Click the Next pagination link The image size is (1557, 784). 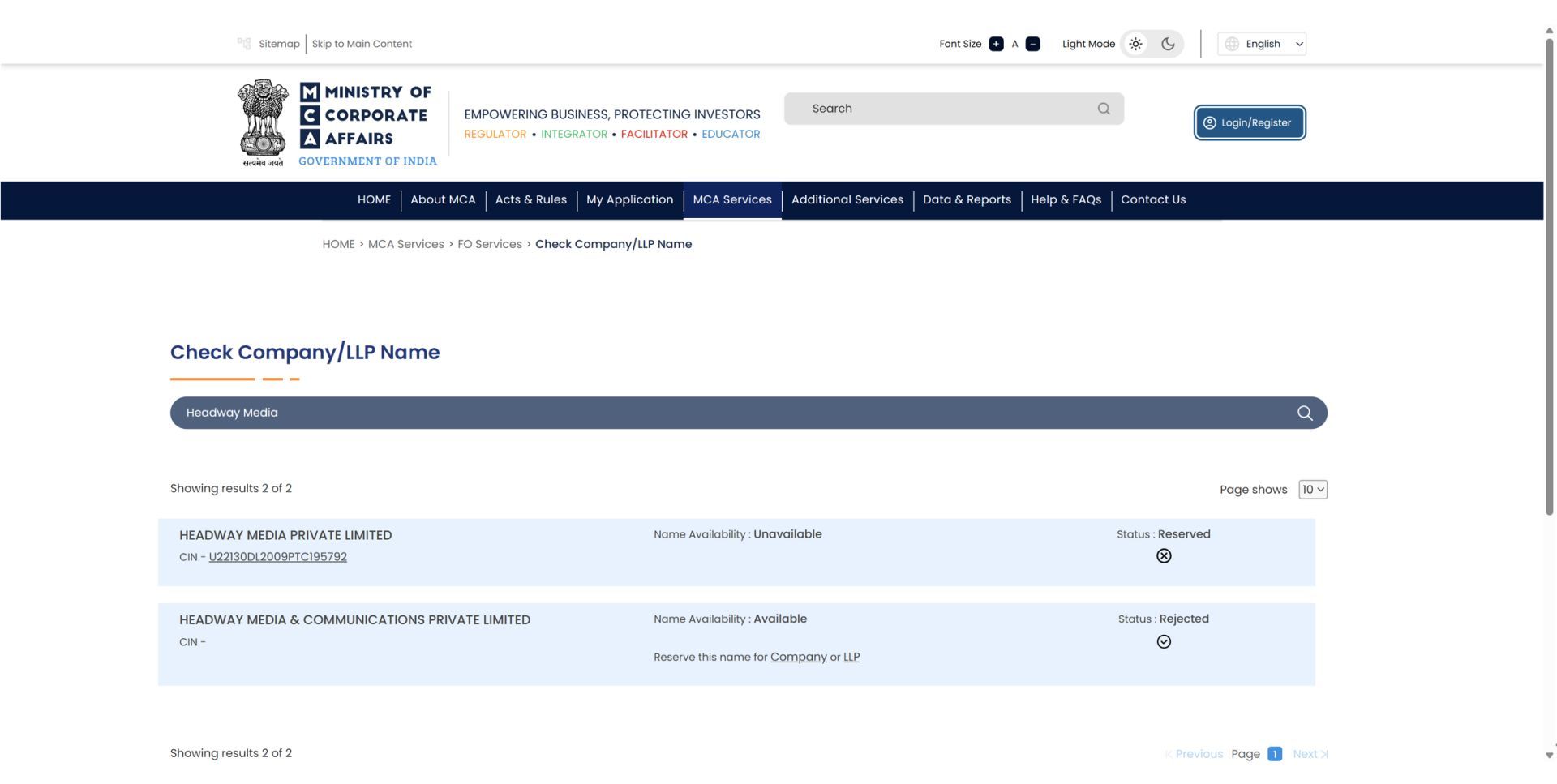click(1310, 754)
